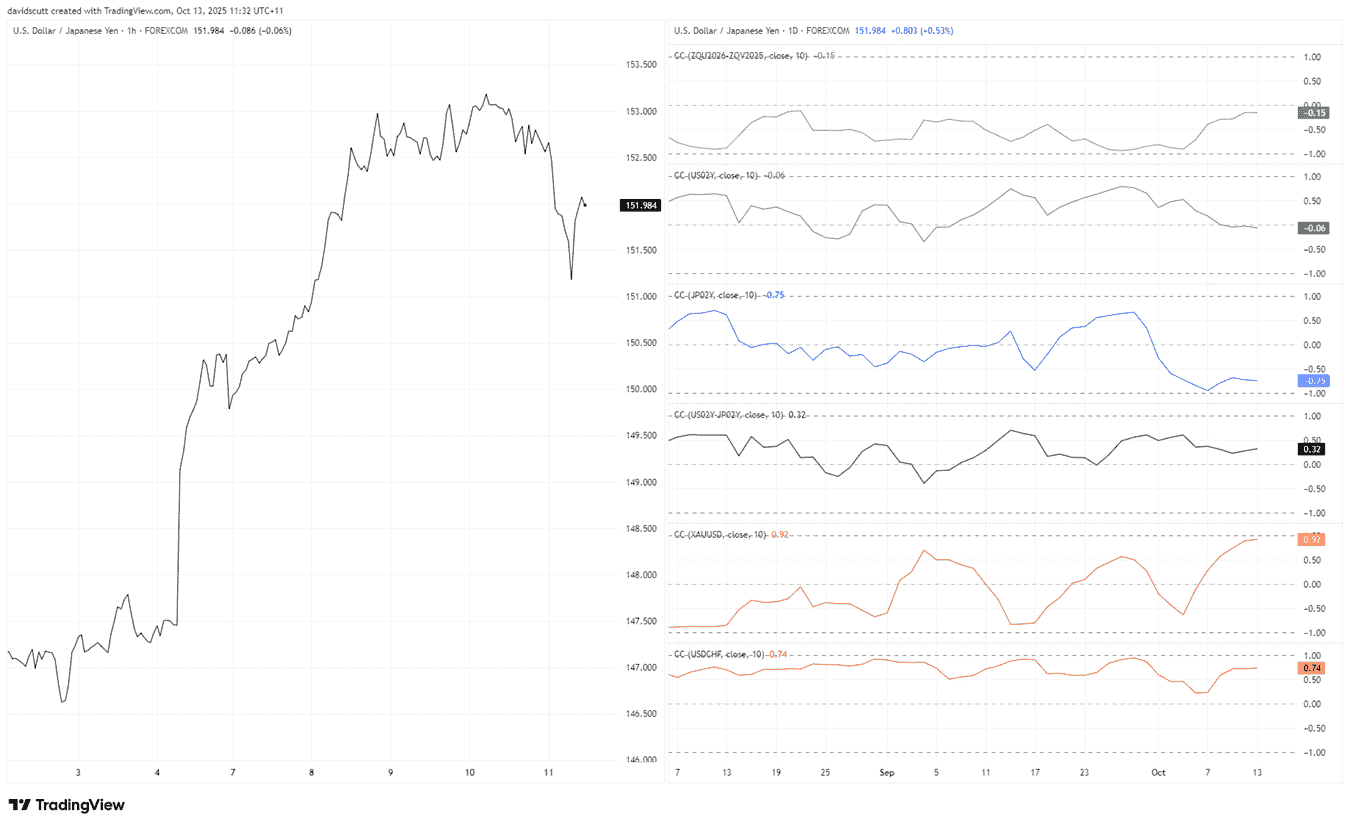Select the 152.500 price axis label
The image size is (1350, 827).
click(x=641, y=158)
